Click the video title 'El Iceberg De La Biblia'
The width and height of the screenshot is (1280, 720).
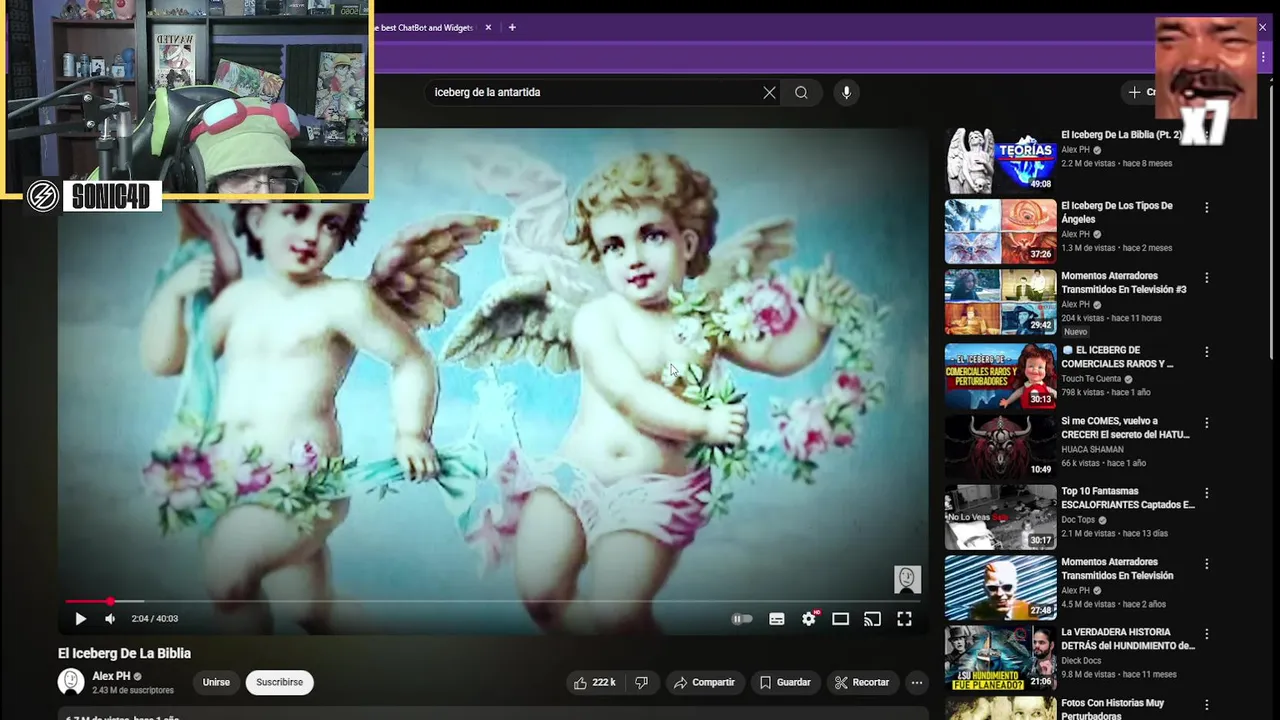point(124,653)
